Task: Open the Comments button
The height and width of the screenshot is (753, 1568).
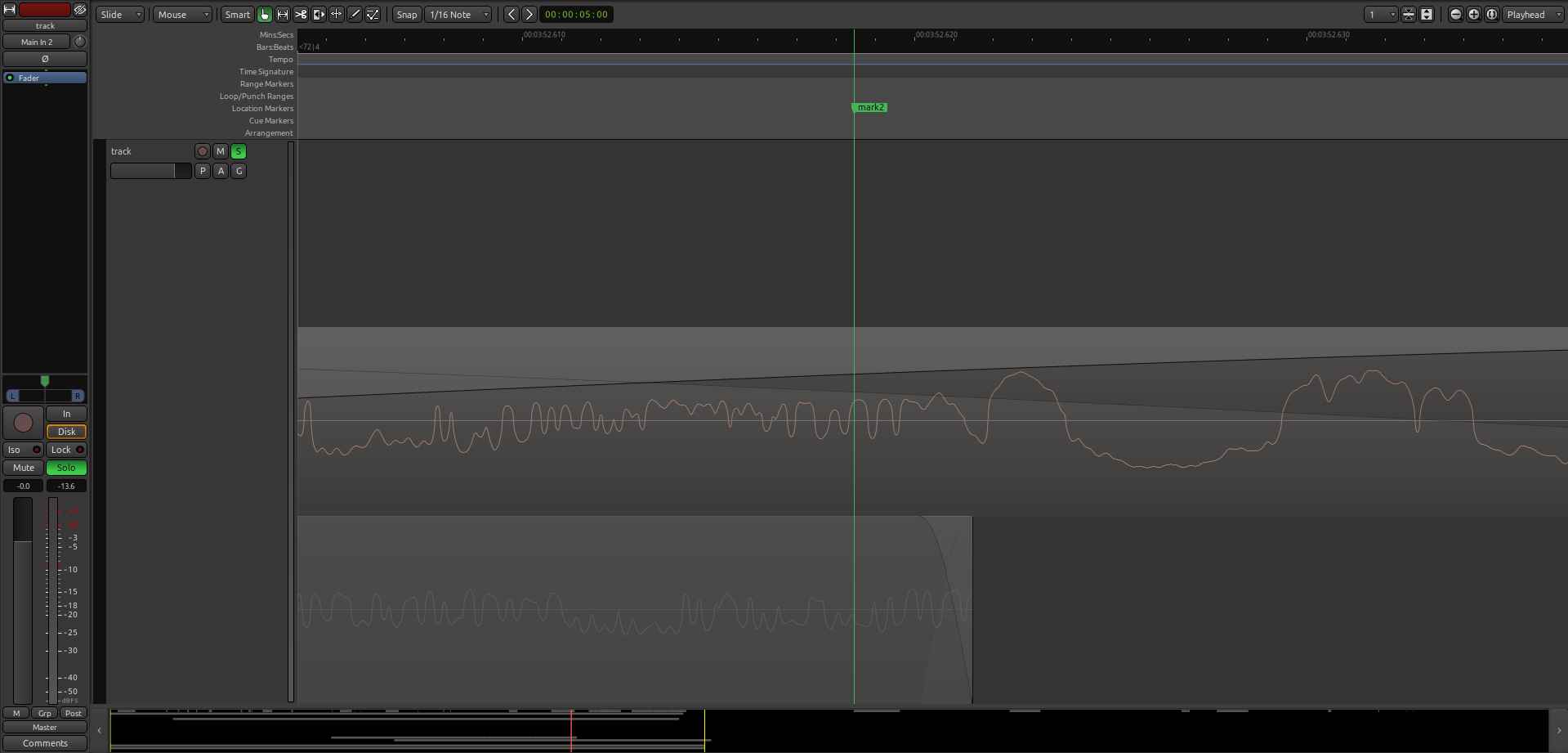Action: click(x=45, y=743)
